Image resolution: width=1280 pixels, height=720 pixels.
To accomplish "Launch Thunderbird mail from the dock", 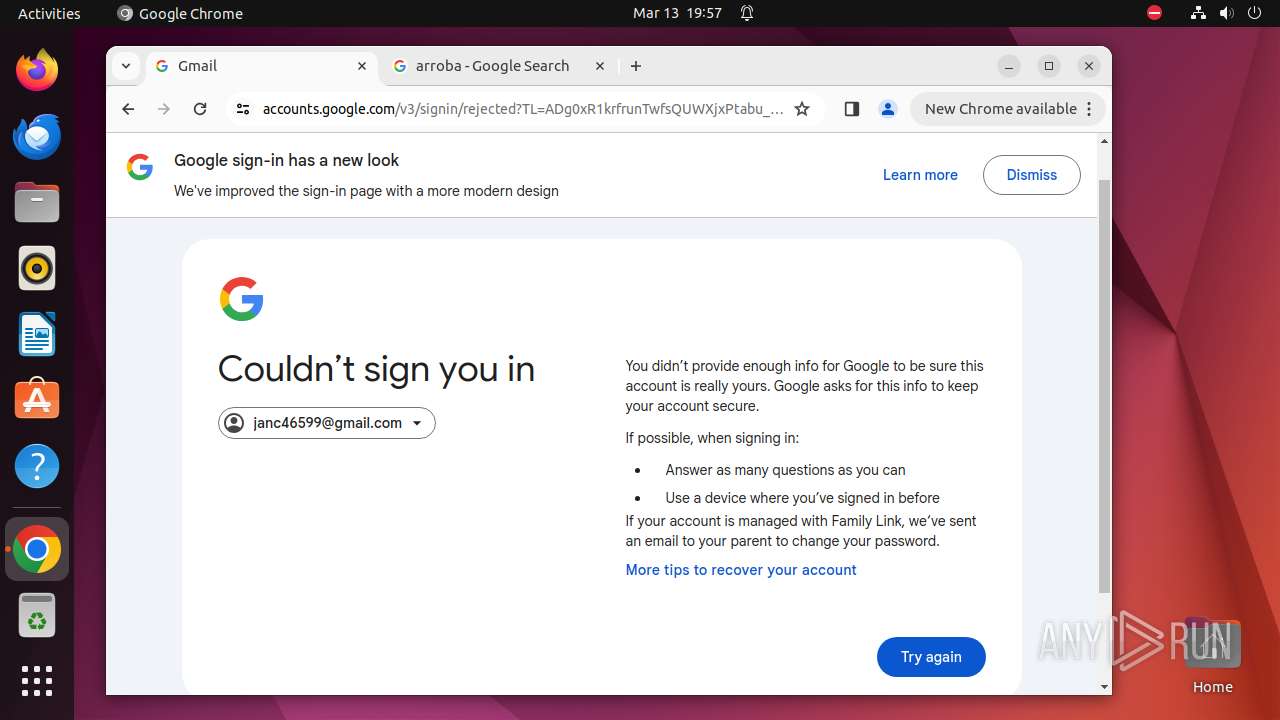I will coord(37,136).
